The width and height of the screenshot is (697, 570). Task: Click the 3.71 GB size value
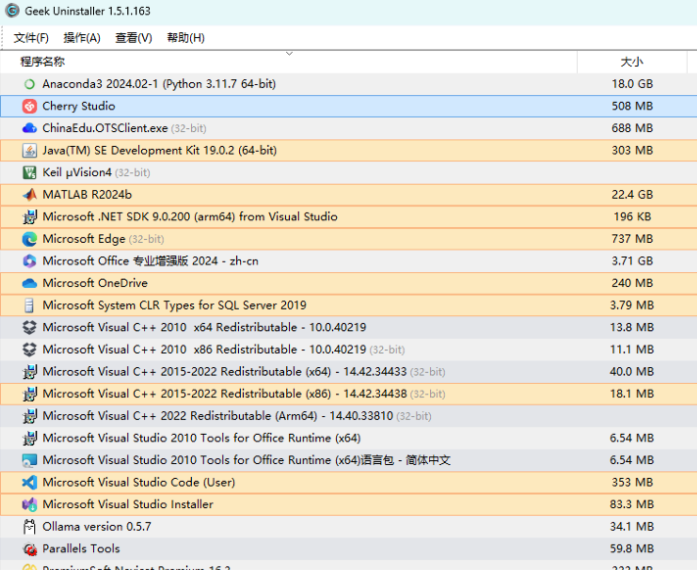pos(632,261)
